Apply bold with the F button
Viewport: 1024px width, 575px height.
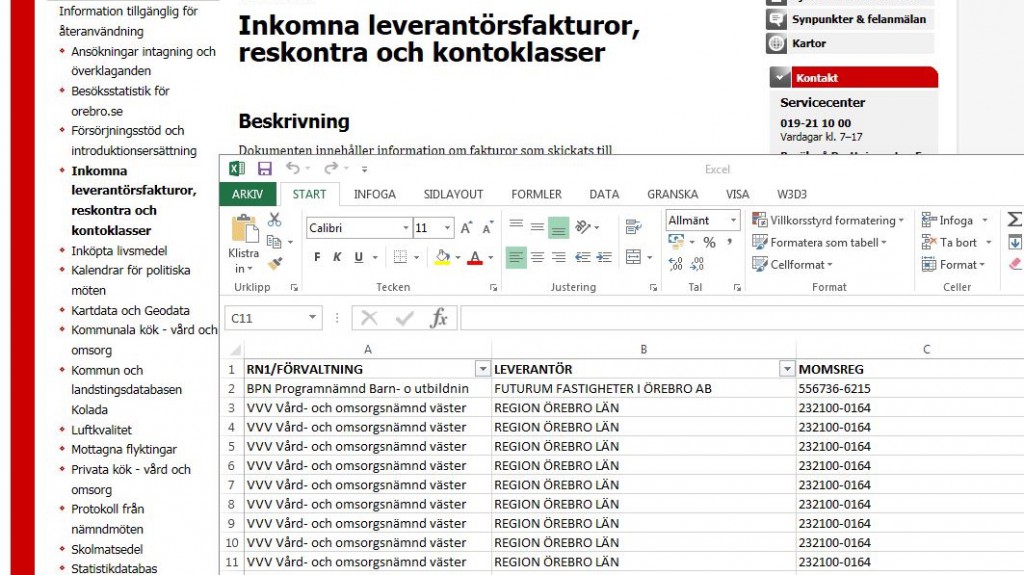pyautogui.click(x=317, y=257)
